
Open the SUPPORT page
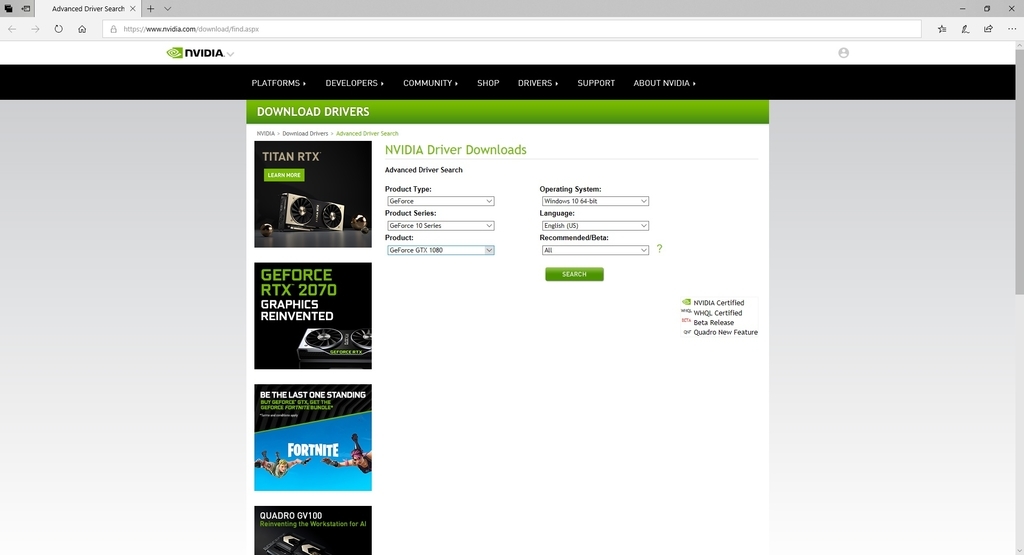(596, 83)
